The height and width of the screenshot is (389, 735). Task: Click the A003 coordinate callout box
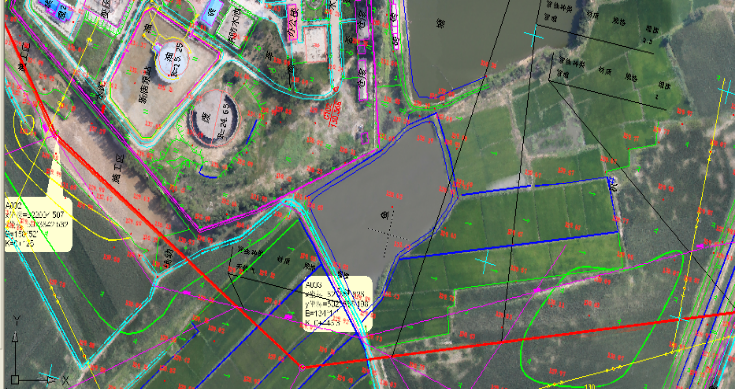click(338, 304)
